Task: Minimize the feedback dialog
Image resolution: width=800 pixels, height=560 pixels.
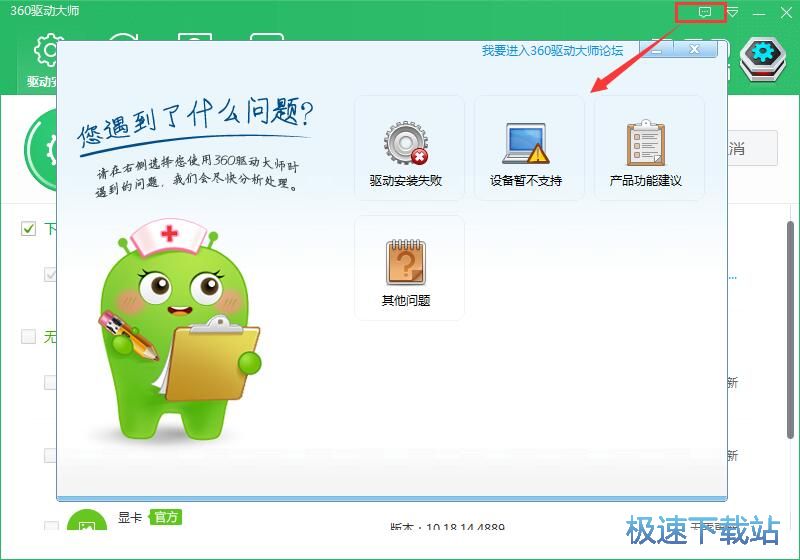Action: (657, 49)
